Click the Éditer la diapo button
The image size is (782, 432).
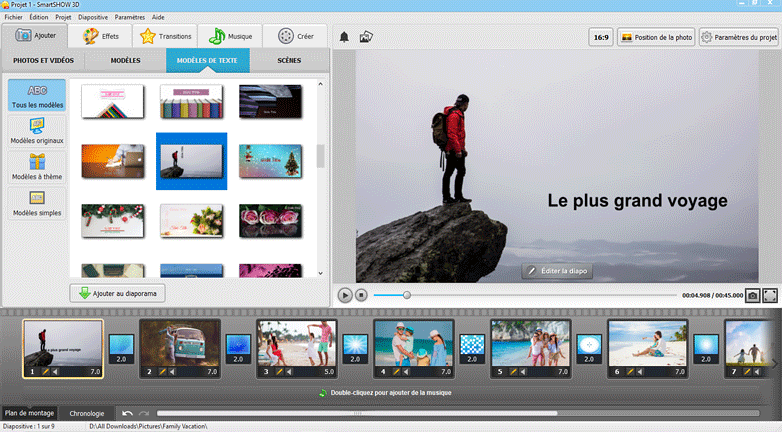click(558, 271)
